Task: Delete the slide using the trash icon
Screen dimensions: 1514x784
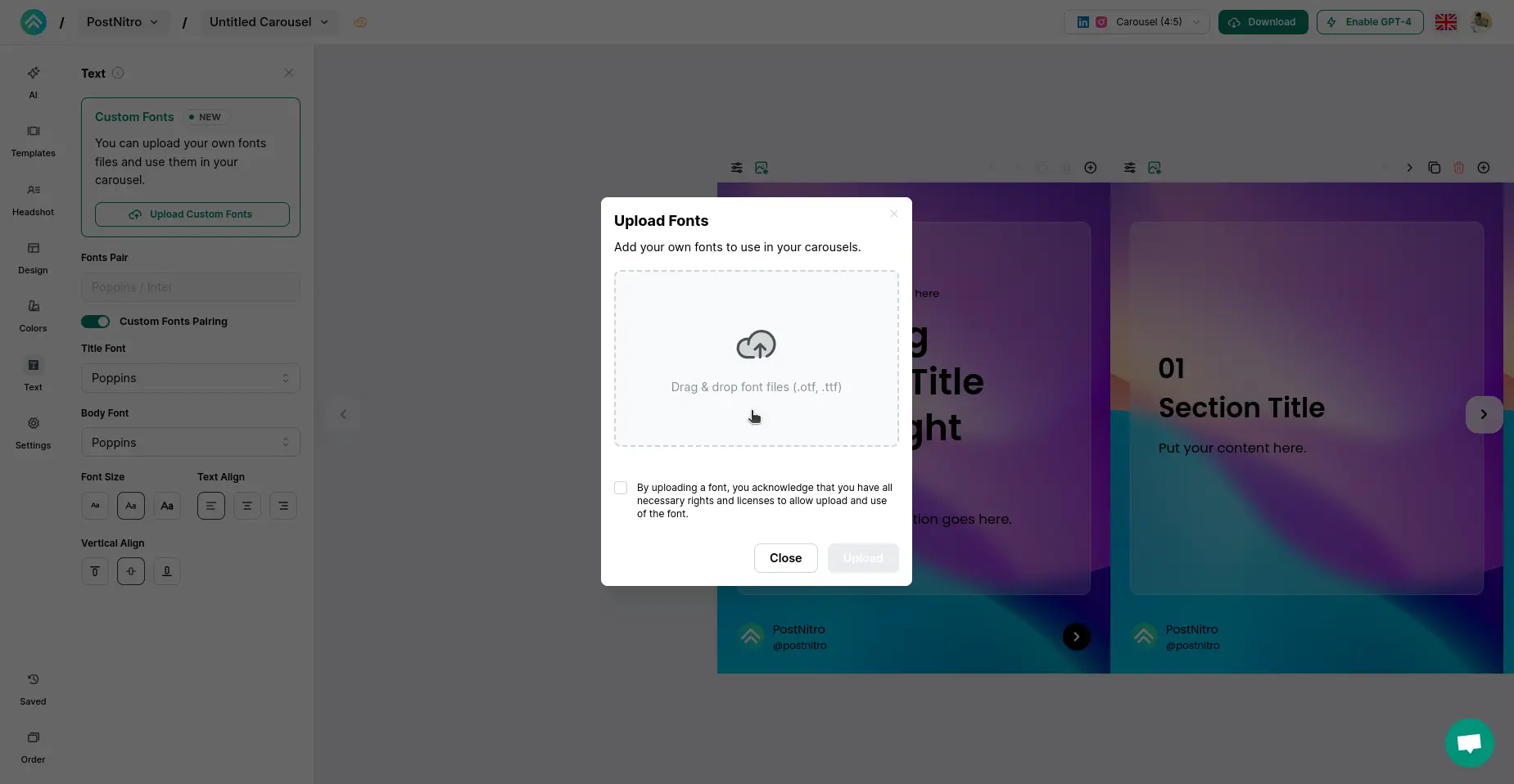Action: 1458,168
